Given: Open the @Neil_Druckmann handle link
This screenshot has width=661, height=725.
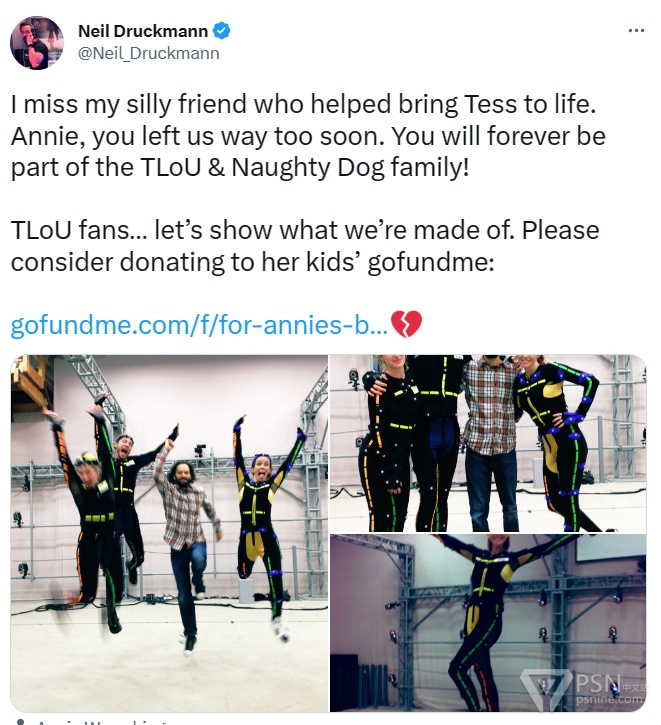Looking at the screenshot, I should 149,53.
